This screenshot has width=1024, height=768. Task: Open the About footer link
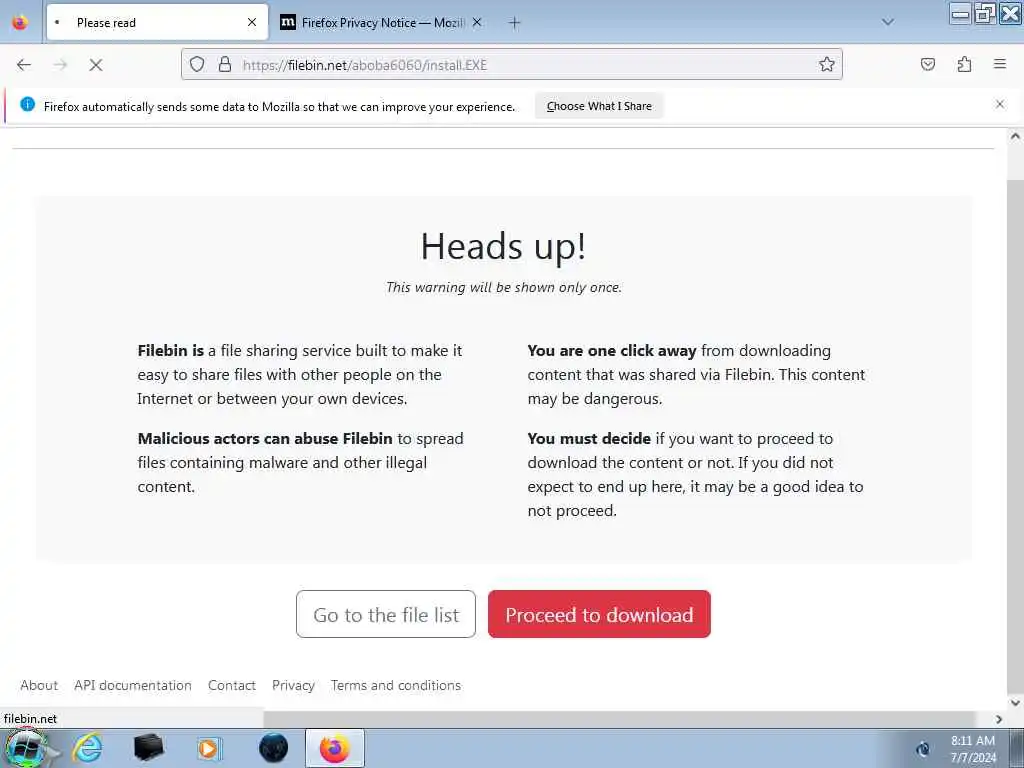39,685
